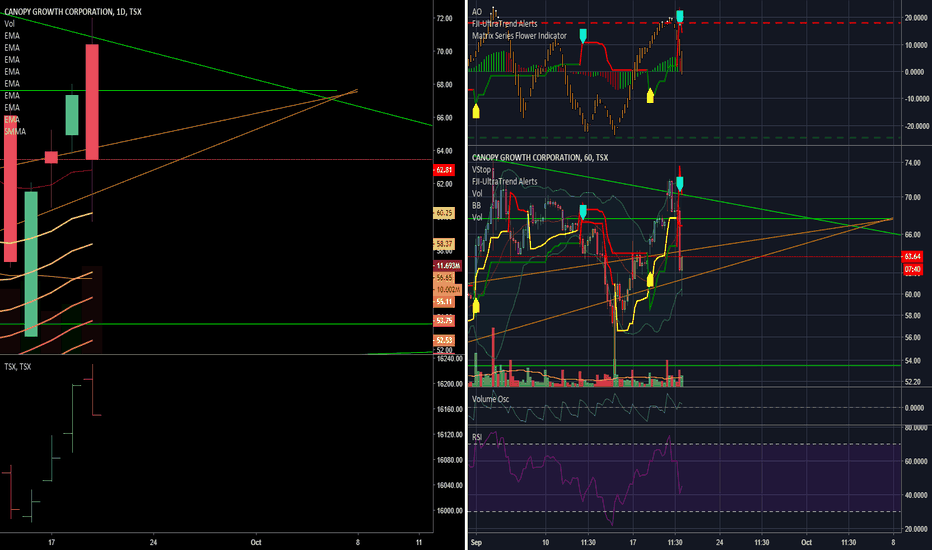The height and width of the screenshot is (550, 932).
Task: Click the second yellow buy arrow in AO pane
Action: click(650, 95)
